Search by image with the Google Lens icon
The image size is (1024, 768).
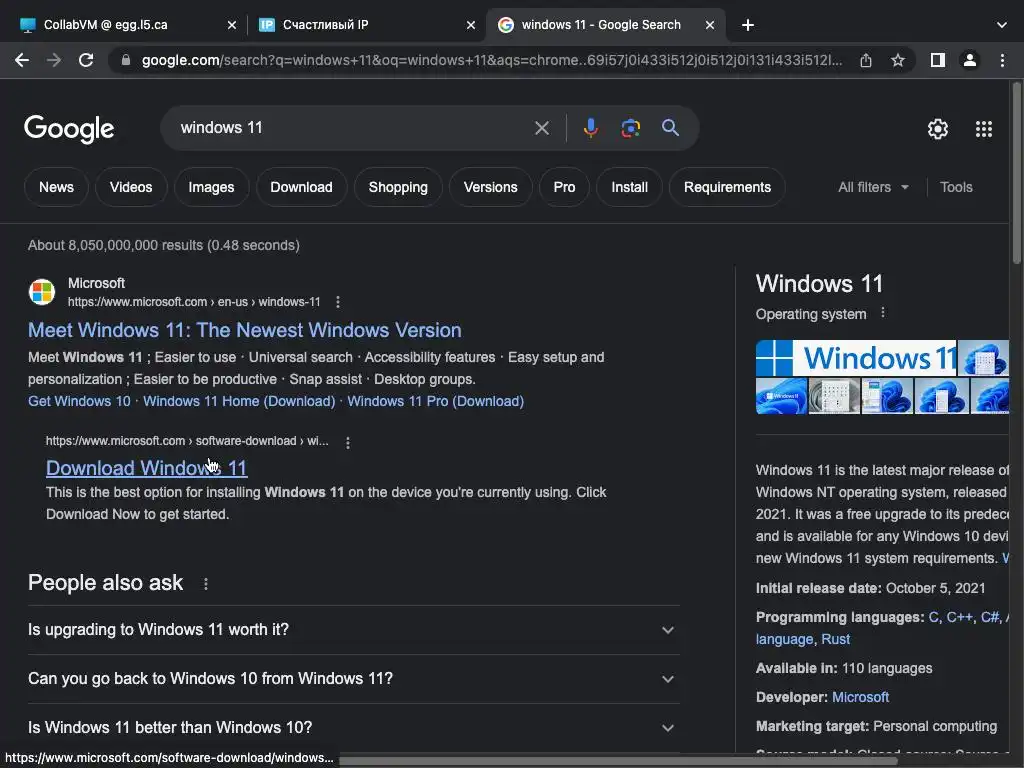point(630,128)
